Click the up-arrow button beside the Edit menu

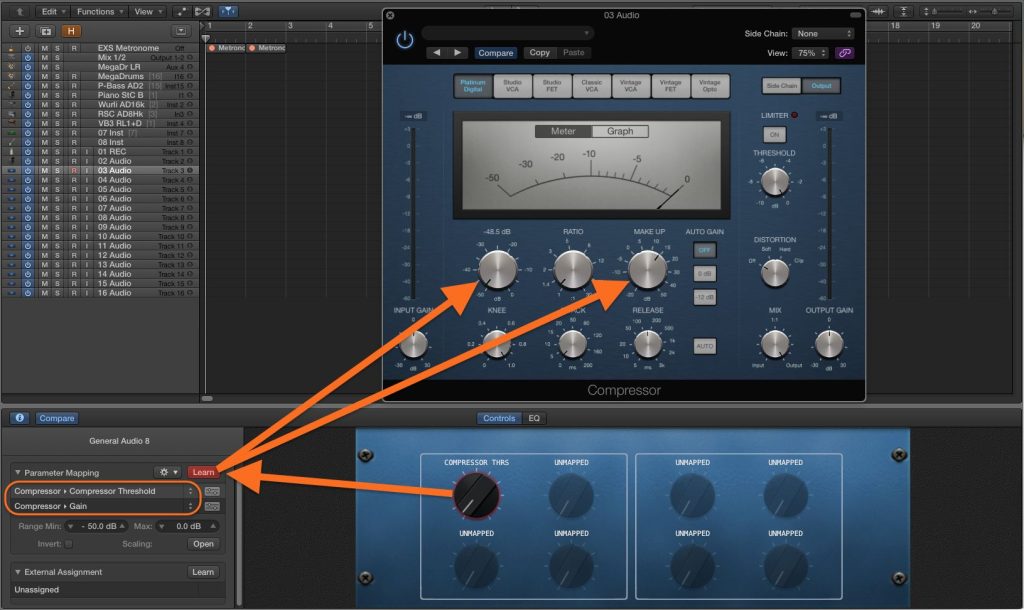(x=20, y=11)
